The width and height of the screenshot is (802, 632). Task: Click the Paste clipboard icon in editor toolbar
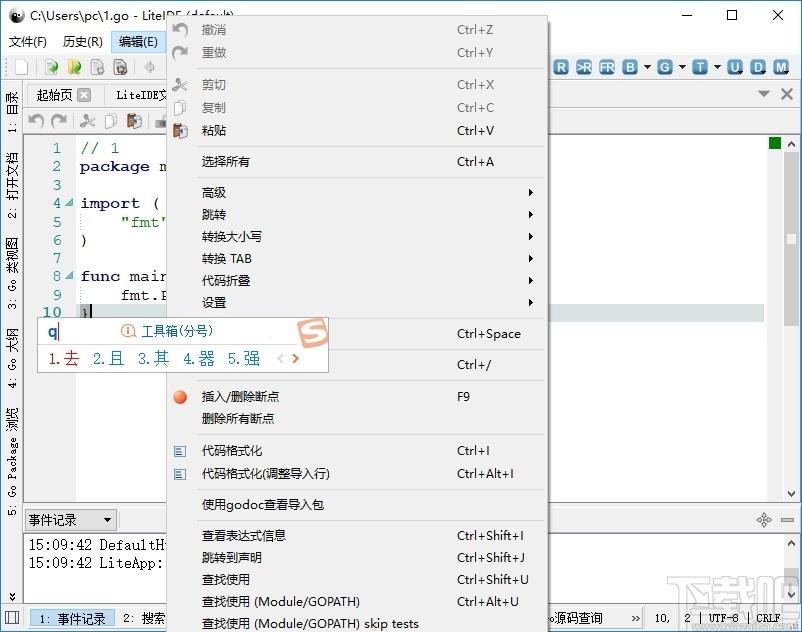point(134,121)
